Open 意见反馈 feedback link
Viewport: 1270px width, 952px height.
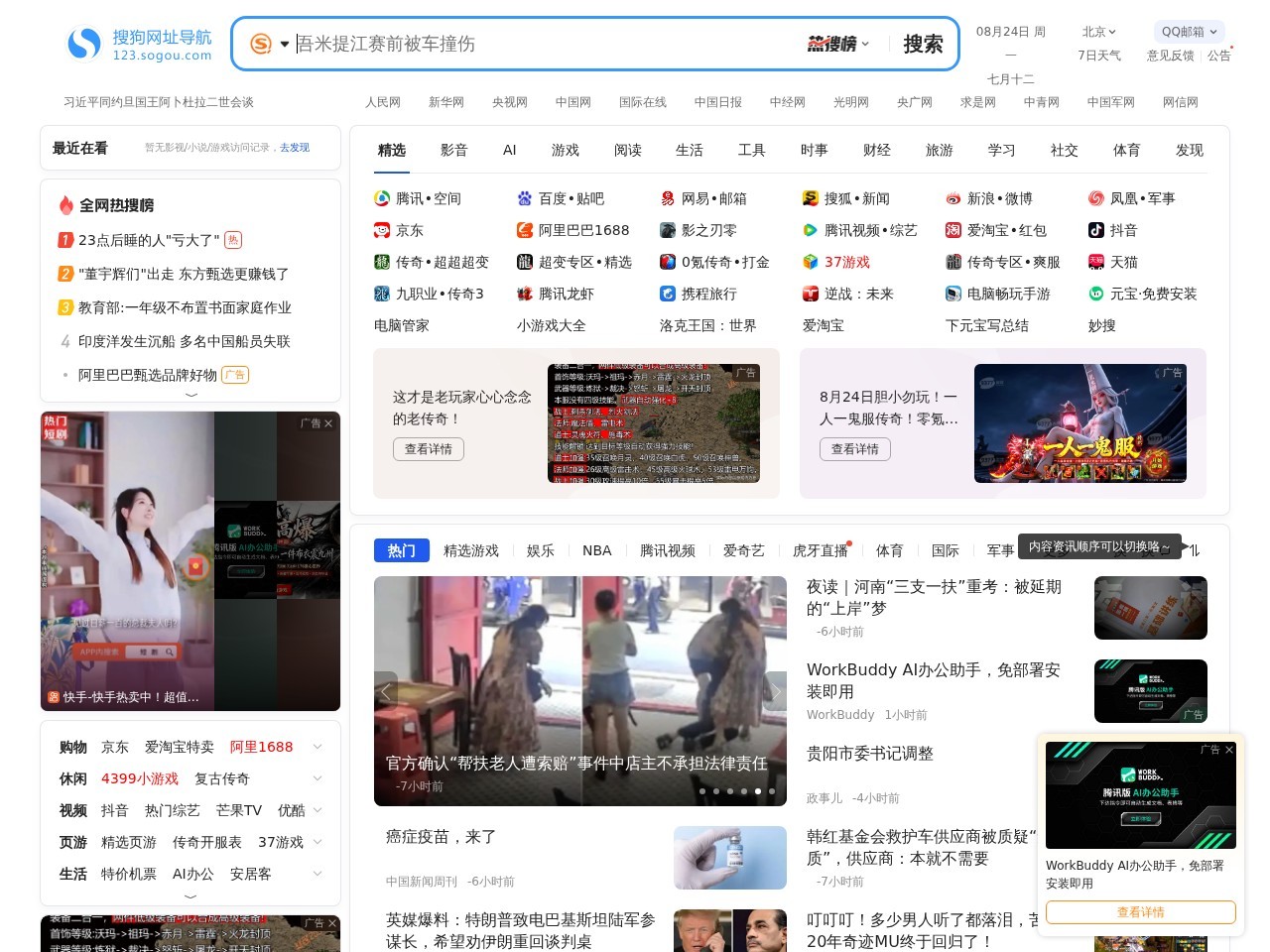(x=1171, y=56)
